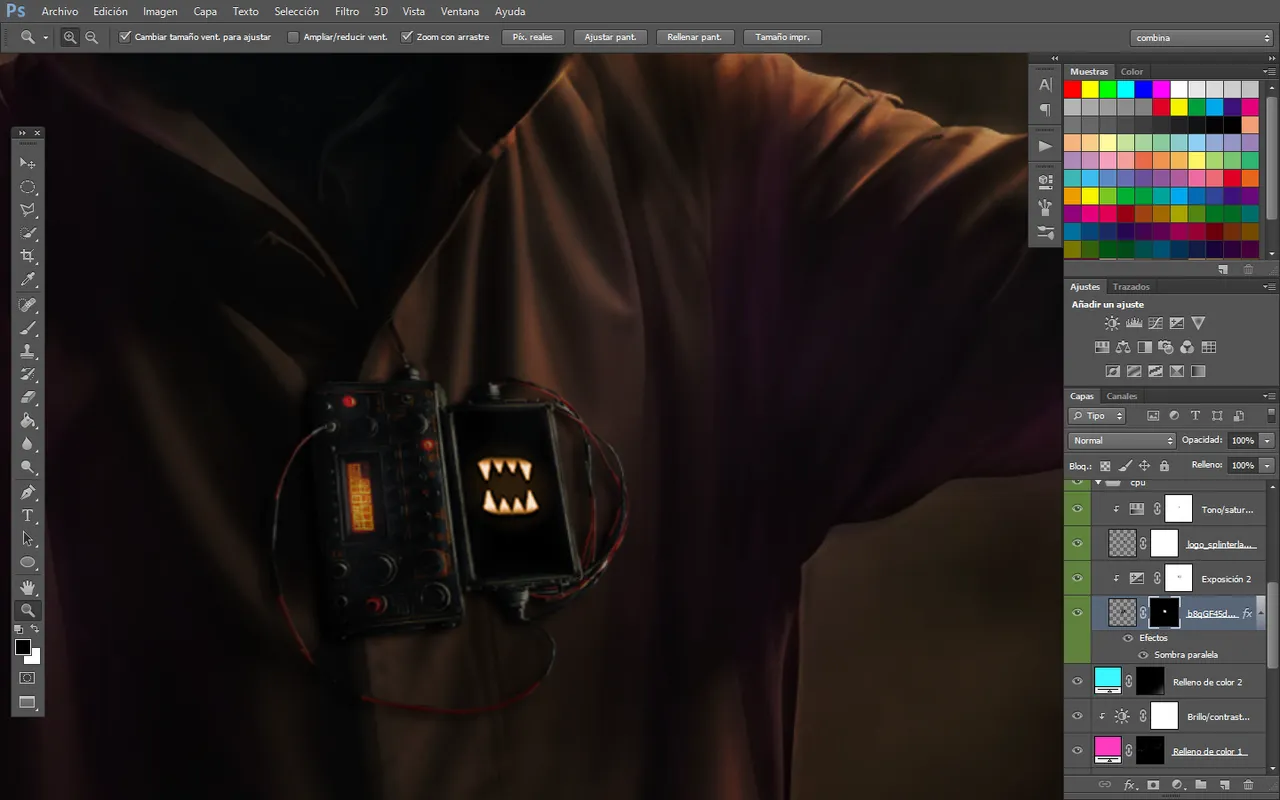Viewport: 1280px width, 800px height.
Task: Click the 'Tamaño impr.' button
Action: [x=783, y=37]
